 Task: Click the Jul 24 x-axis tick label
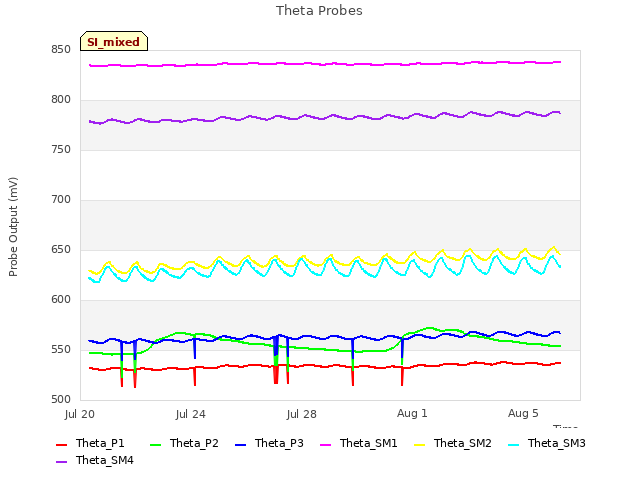coord(191,414)
